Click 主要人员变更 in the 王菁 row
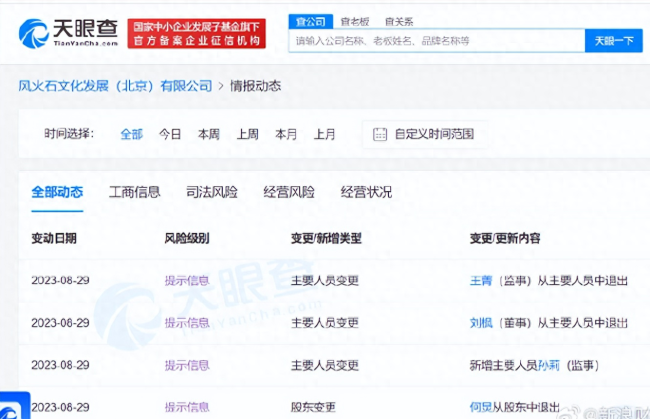Screen dimensions: 650x419 click(x=325, y=281)
